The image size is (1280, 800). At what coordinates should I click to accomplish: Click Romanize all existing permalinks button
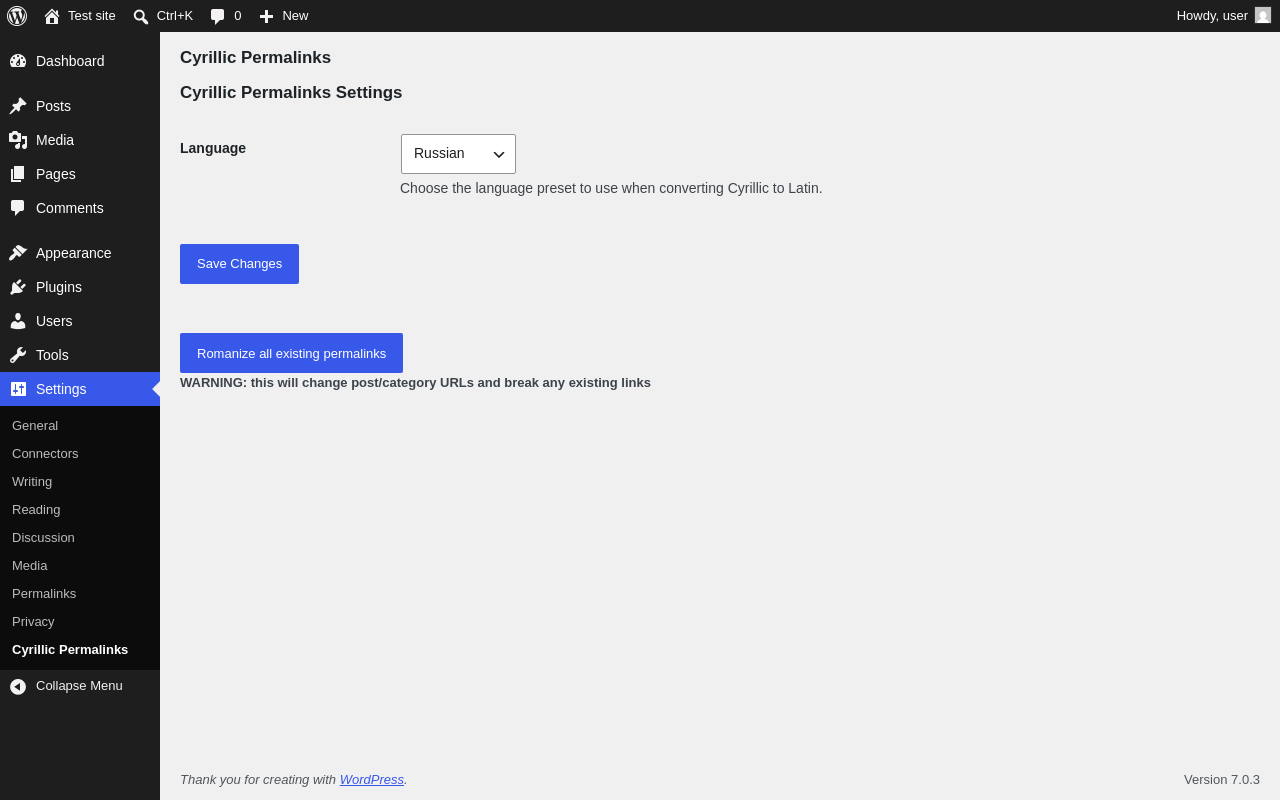pyautogui.click(x=291, y=353)
